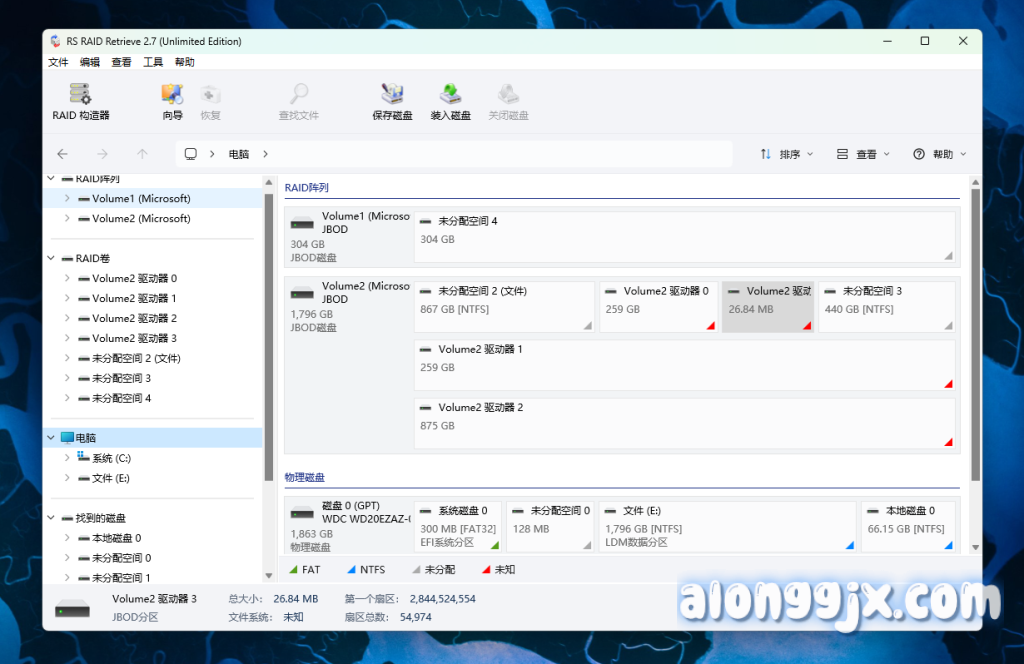1024x664 pixels.
Task: Open the RAID 构造器 toolbar icon
Action: (81, 95)
